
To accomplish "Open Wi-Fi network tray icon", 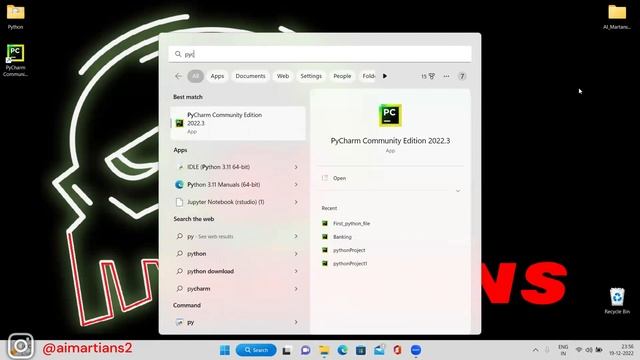I will [579, 350].
